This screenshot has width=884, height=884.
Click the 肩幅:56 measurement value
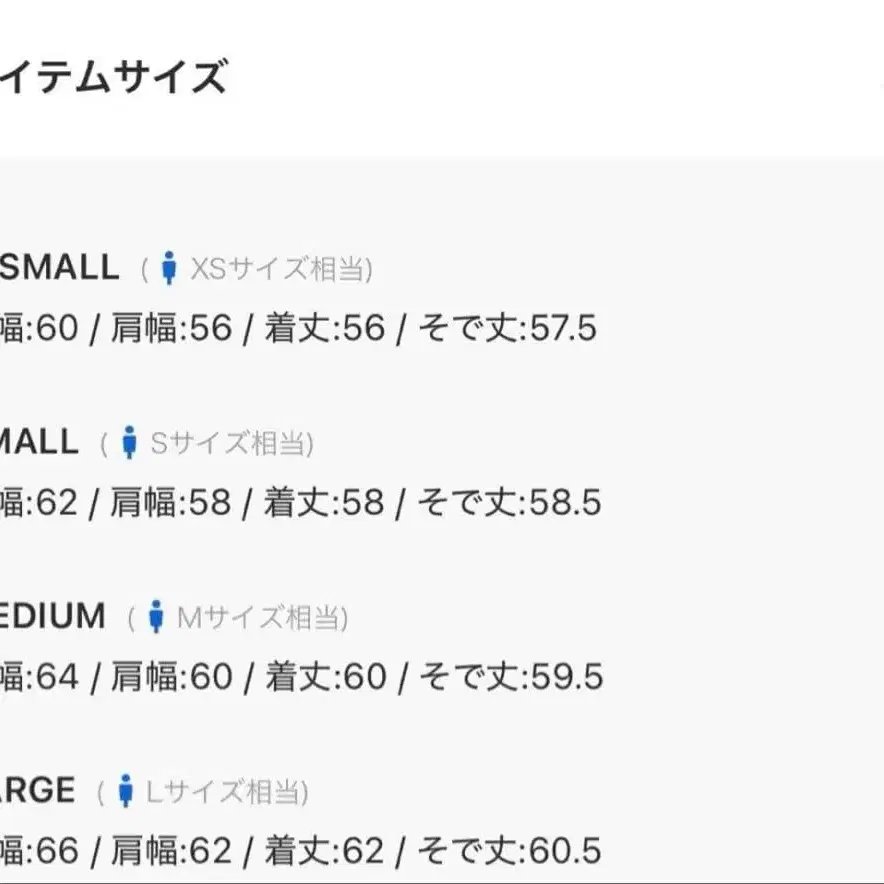coord(170,328)
